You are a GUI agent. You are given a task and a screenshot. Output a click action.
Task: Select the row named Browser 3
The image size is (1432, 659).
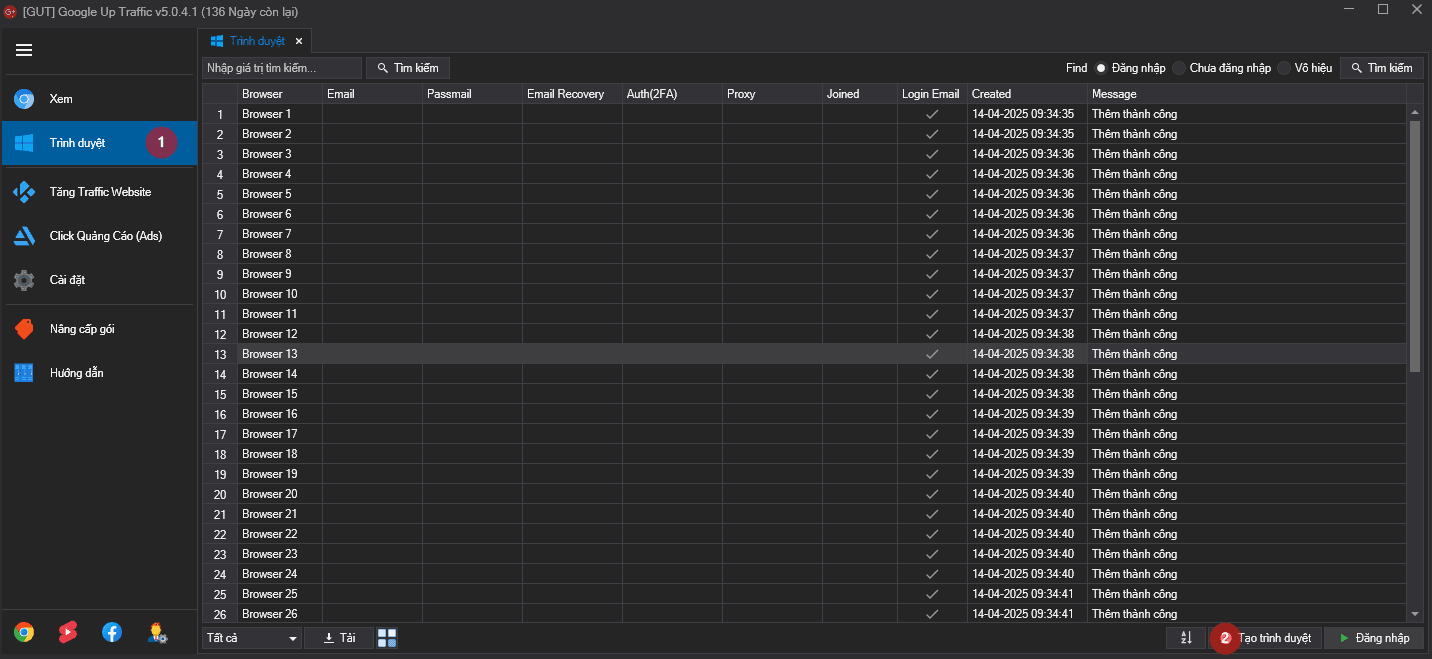[805, 154]
